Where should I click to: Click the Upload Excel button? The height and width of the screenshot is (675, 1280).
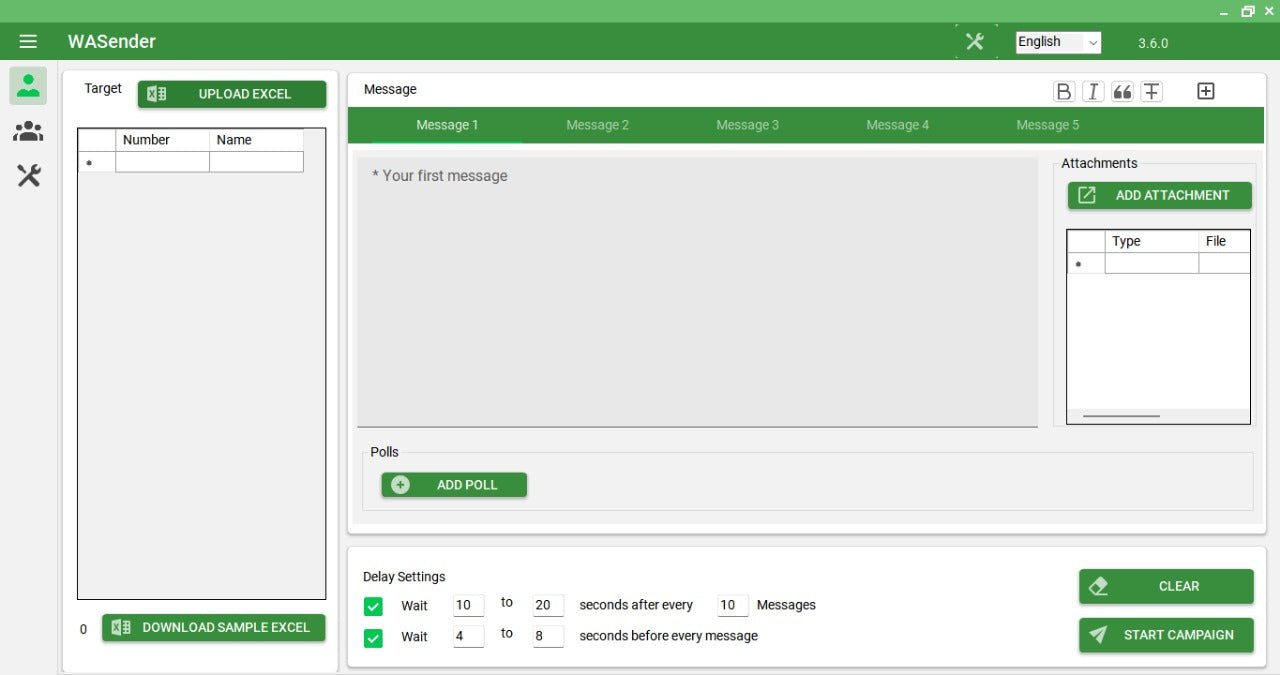[x=232, y=94]
